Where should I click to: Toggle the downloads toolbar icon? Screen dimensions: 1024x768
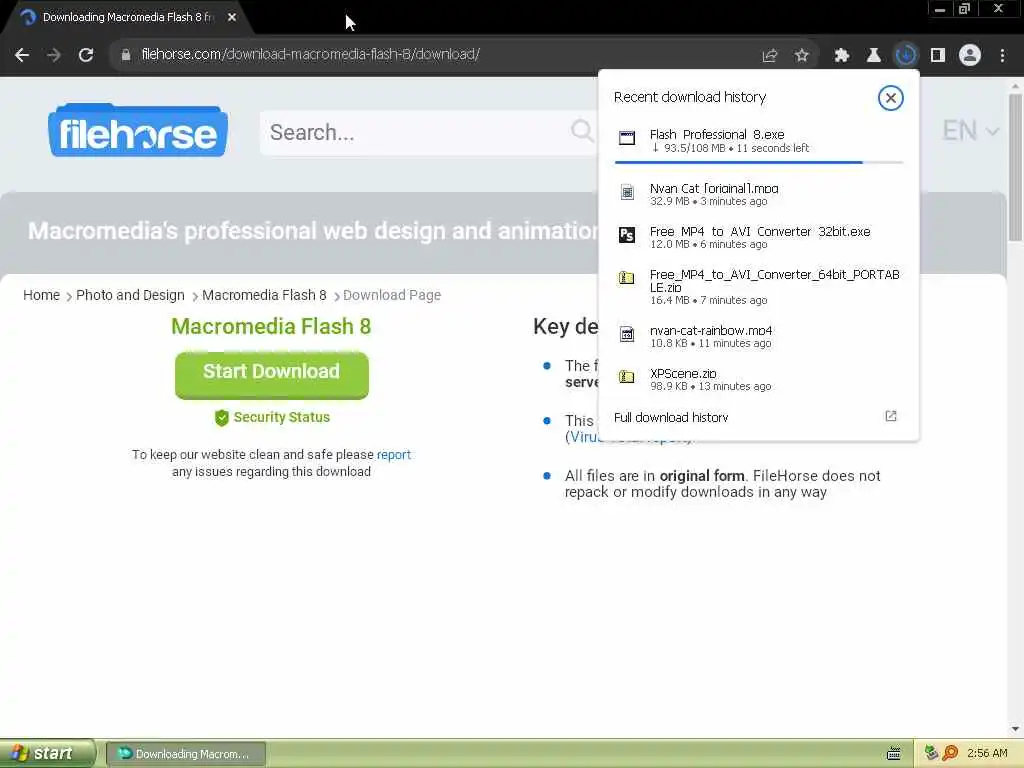pyautogui.click(x=906, y=55)
